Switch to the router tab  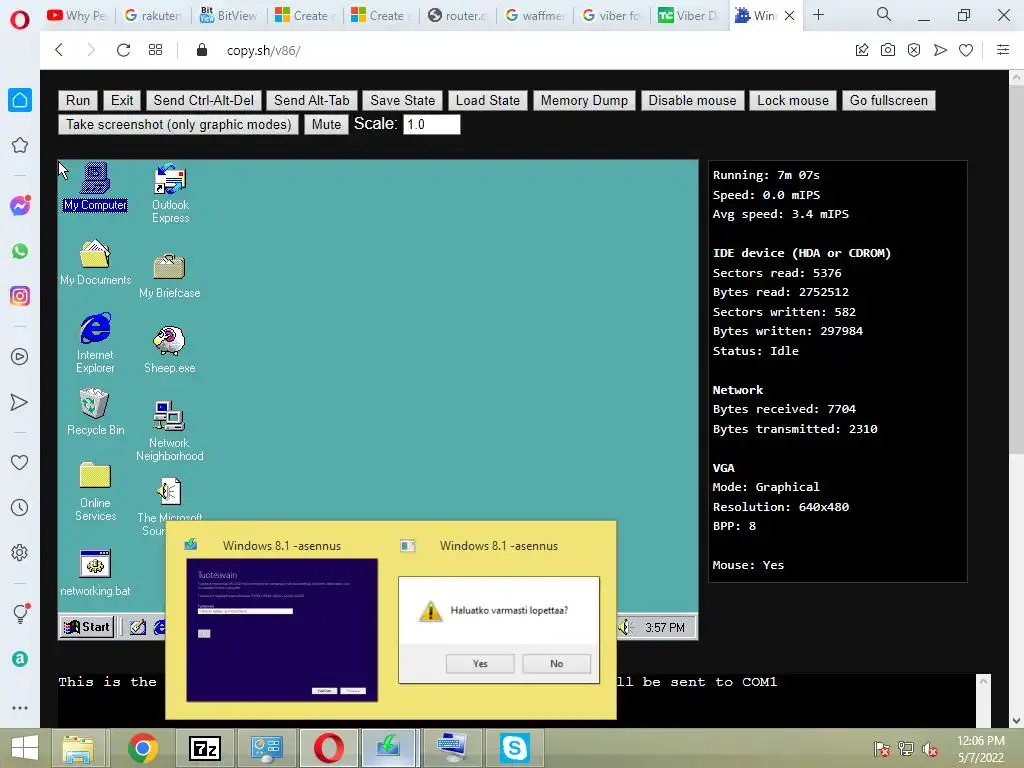pyautogui.click(x=458, y=15)
